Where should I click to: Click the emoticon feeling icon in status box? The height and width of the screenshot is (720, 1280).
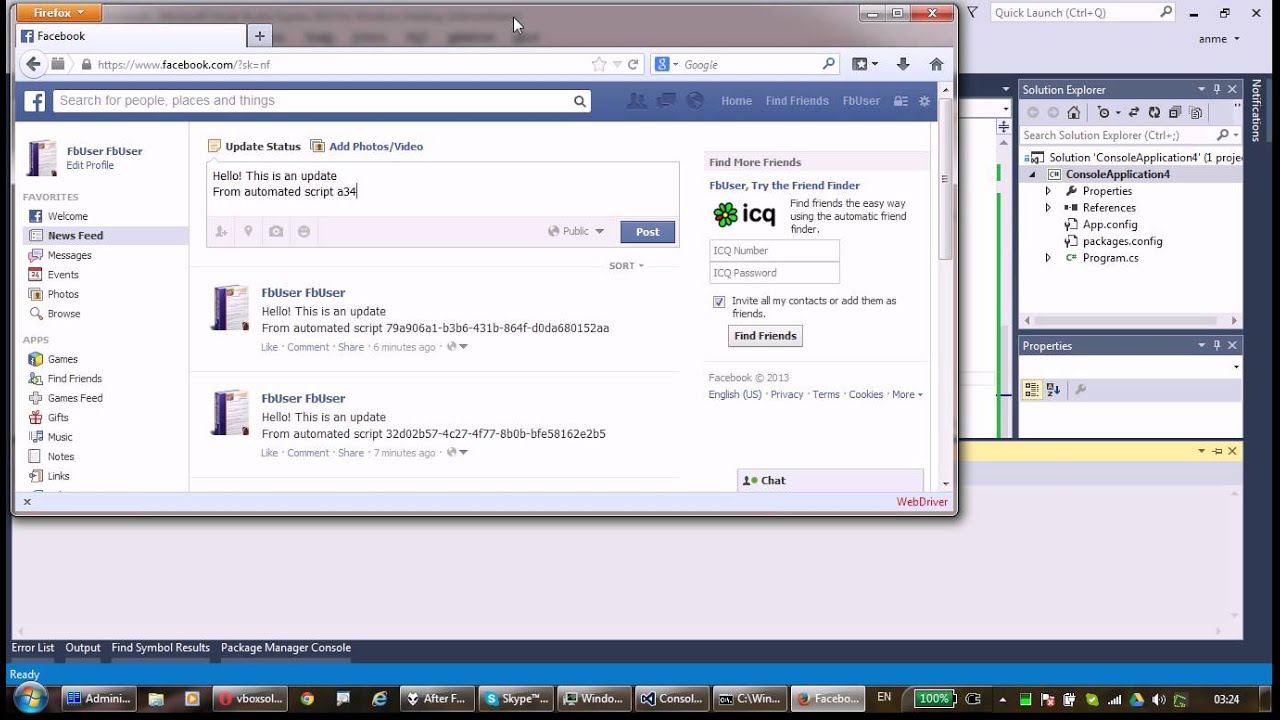click(x=304, y=231)
